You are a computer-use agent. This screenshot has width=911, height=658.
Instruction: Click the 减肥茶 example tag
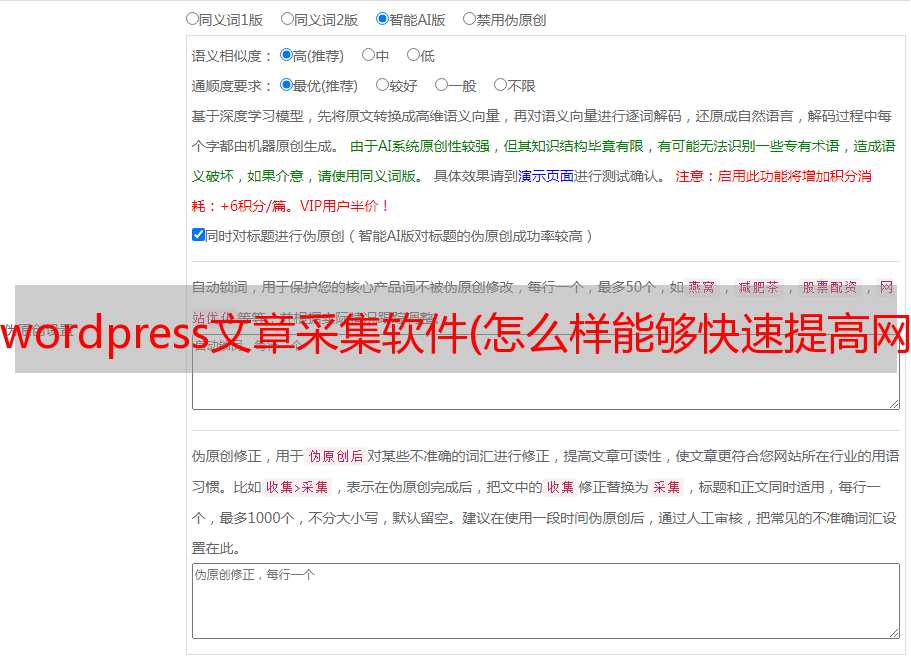759,287
